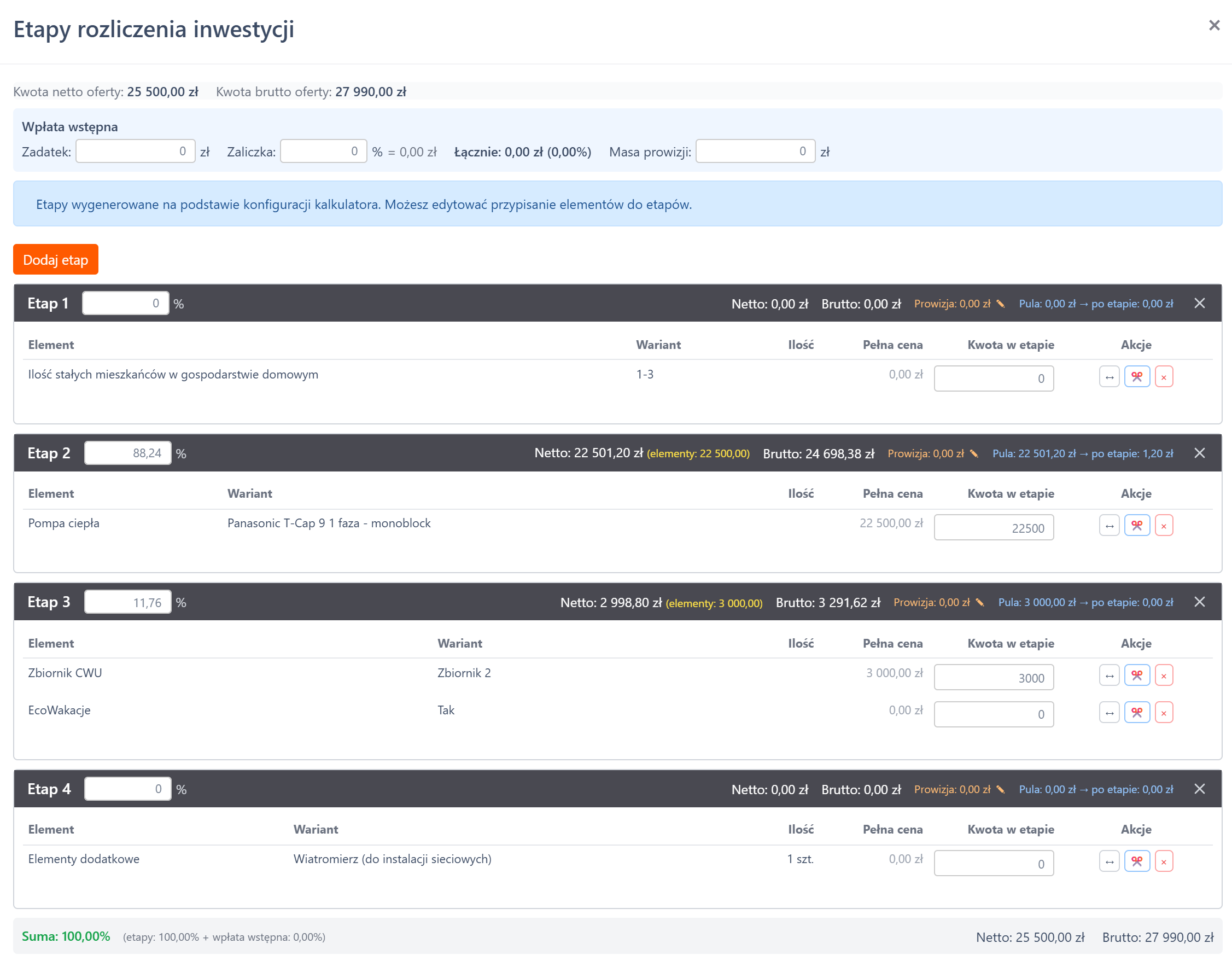Delete Etap 2 using its header X
Image resolution: width=1232 pixels, height=955 pixels.
click(x=1199, y=452)
